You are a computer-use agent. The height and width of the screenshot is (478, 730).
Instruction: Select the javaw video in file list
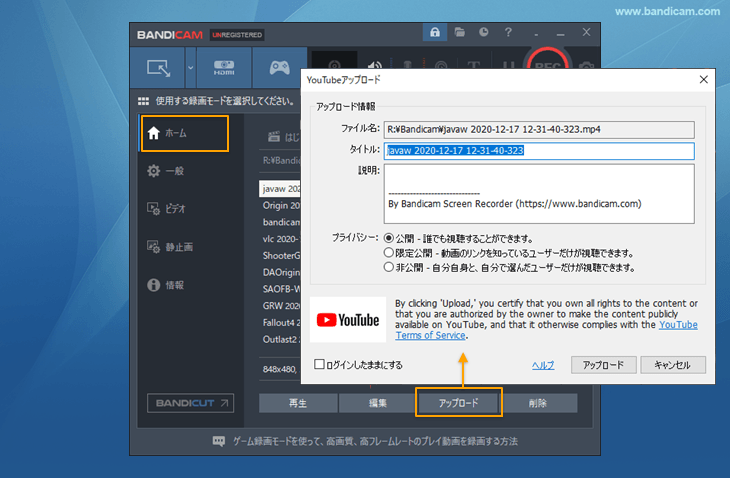[x=280, y=189]
